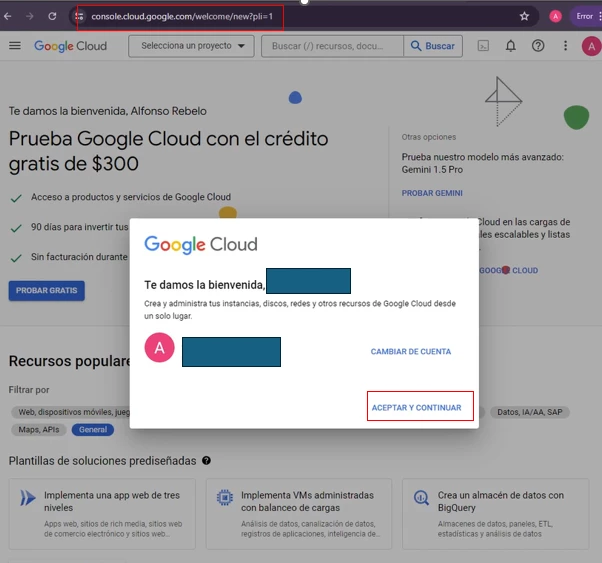Toggle the Maps, APIs filter chip
This screenshot has height=563, width=602.
39,429
